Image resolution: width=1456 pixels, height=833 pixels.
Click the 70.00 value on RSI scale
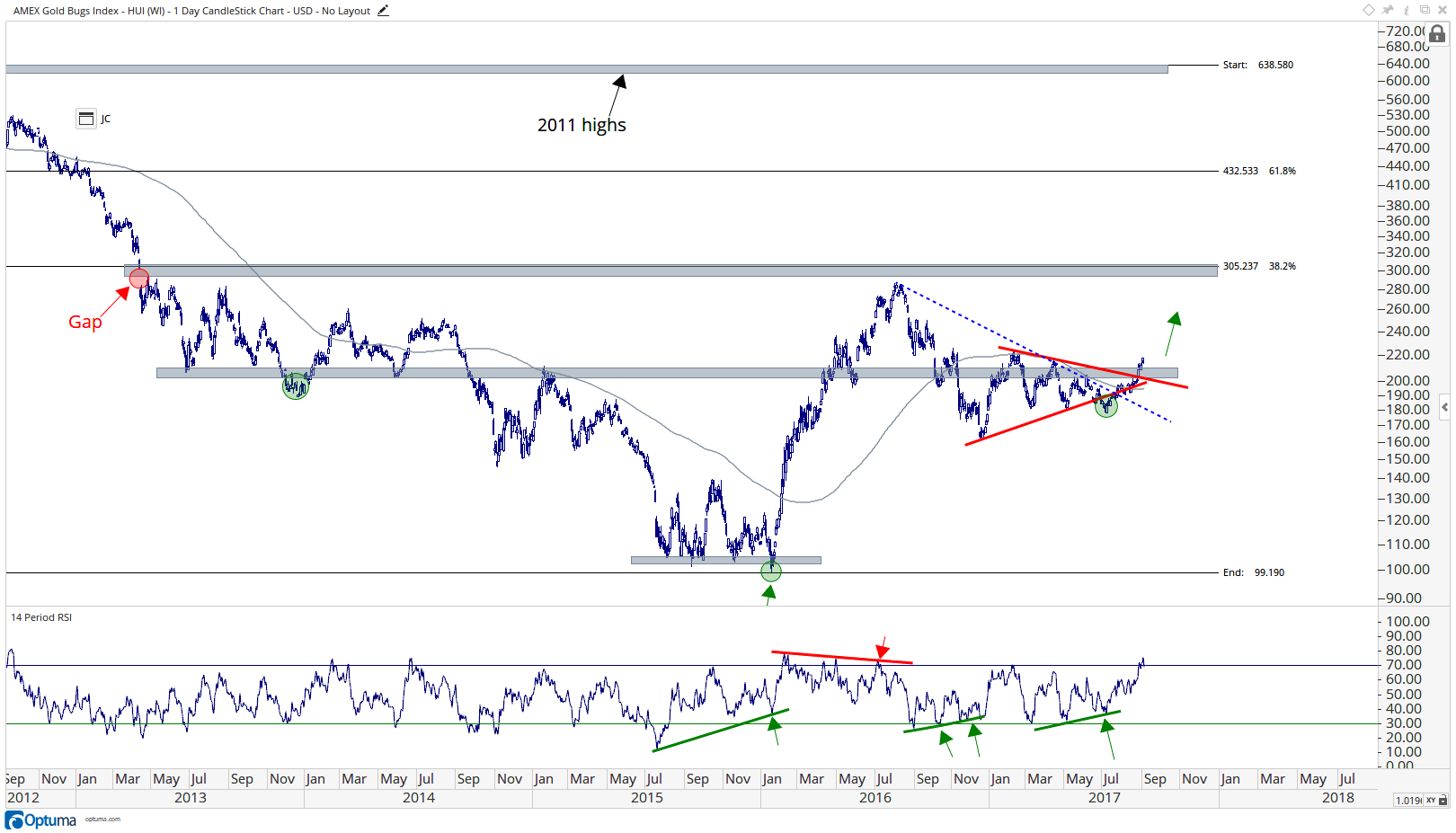(1404, 665)
